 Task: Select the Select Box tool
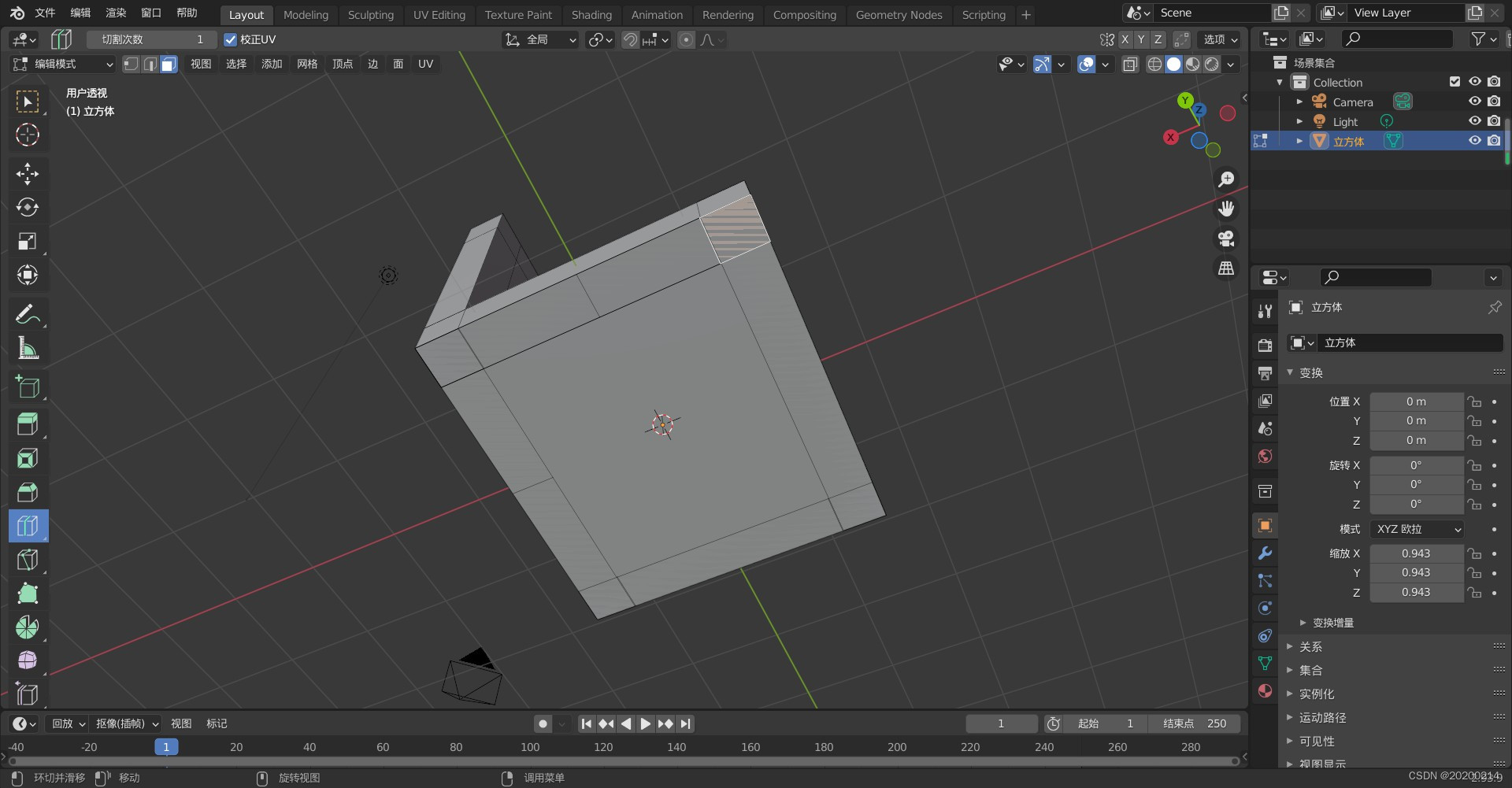(x=28, y=102)
